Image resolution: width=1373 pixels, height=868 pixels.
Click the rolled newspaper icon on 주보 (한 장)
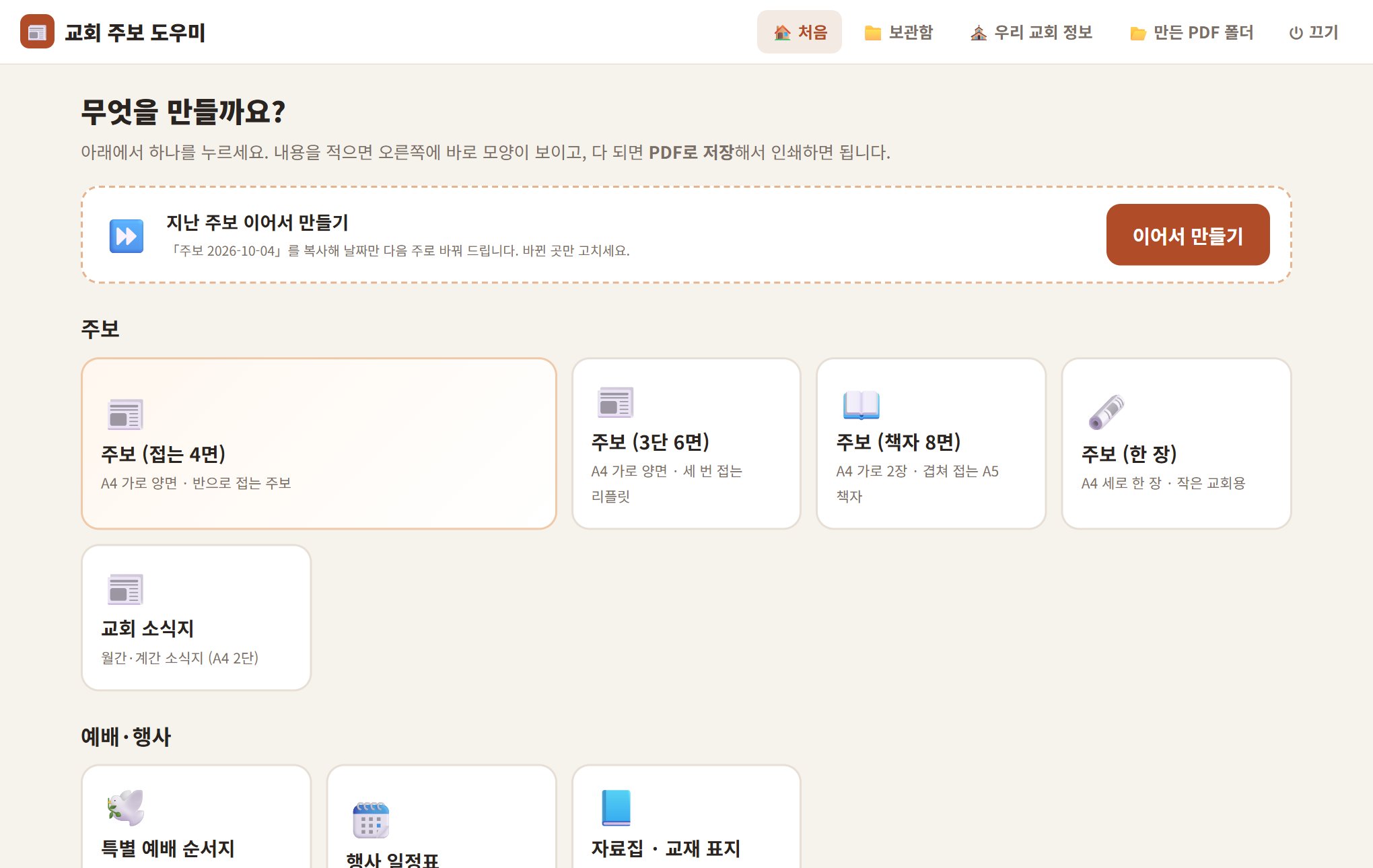1106,412
